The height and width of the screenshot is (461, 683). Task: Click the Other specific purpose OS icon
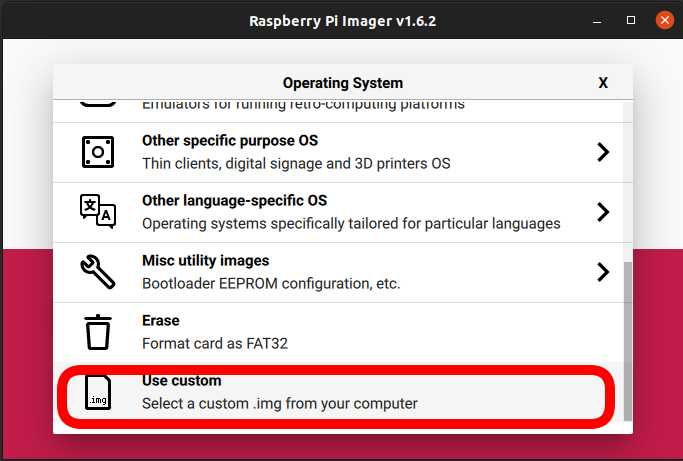(98, 152)
